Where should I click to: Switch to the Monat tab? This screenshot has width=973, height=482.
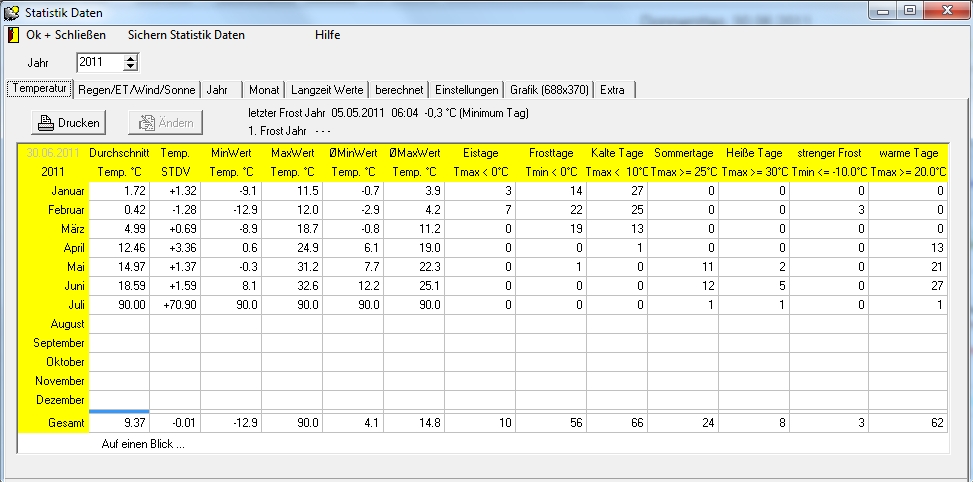pos(264,89)
